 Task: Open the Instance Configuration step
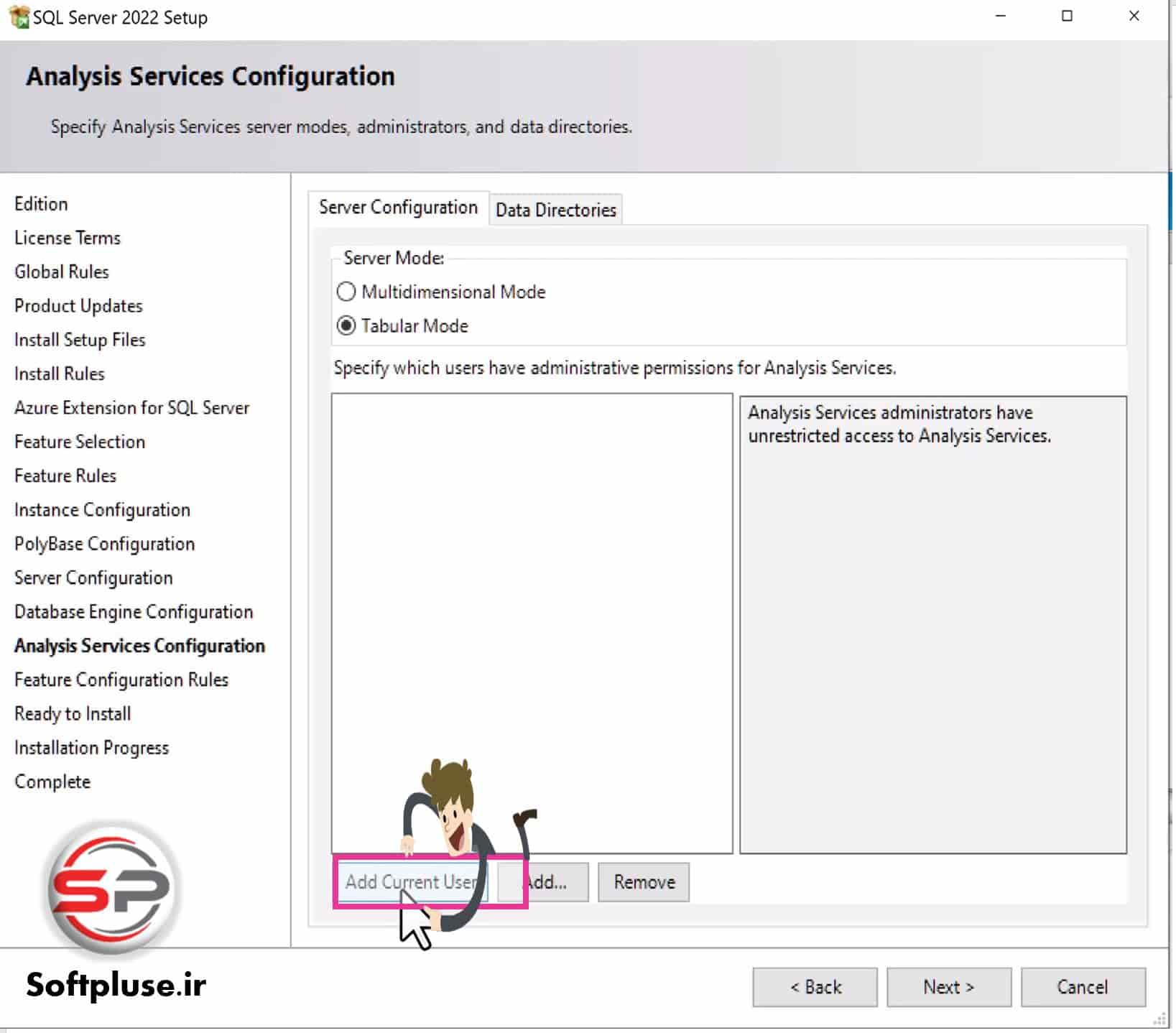point(102,509)
